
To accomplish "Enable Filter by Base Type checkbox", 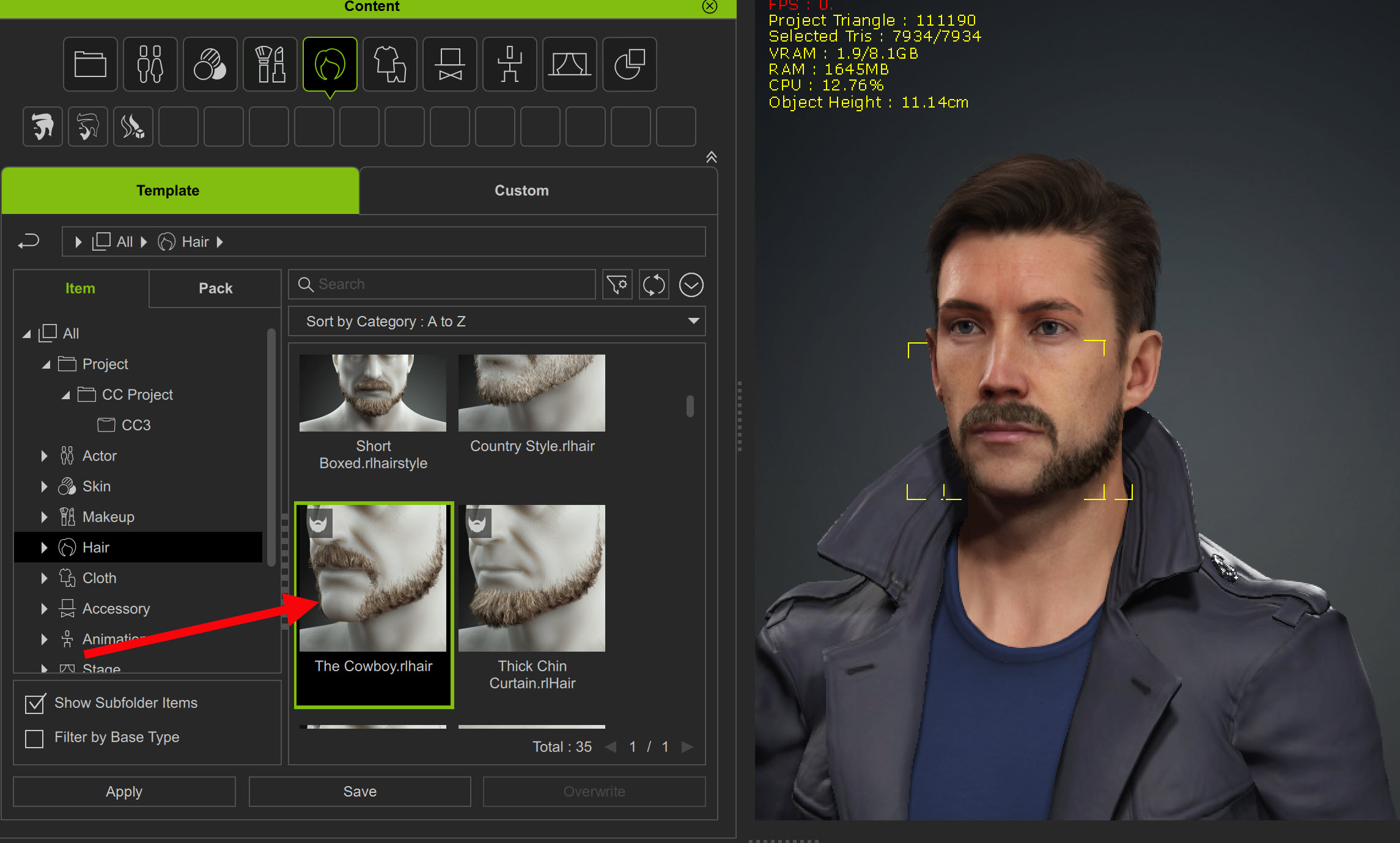I will [x=35, y=738].
